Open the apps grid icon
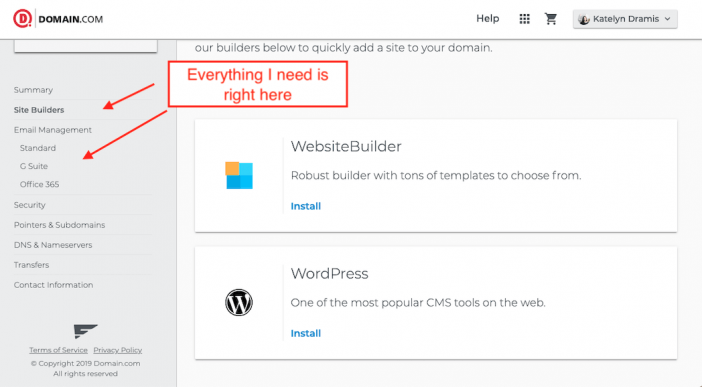The width and height of the screenshot is (702, 387). pyautogui.click(x=524, y=19)
